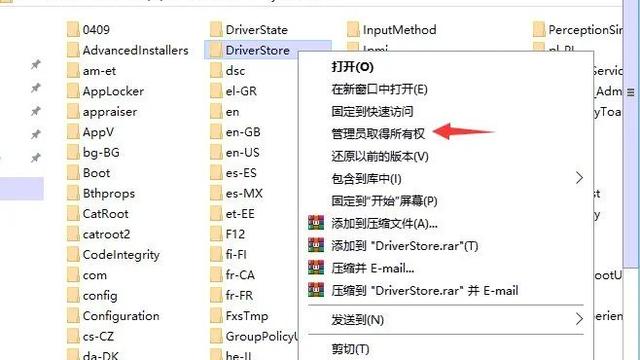The image size is (640, 360).
Task: Select the F12 folder name
Action: click(235, 234)
